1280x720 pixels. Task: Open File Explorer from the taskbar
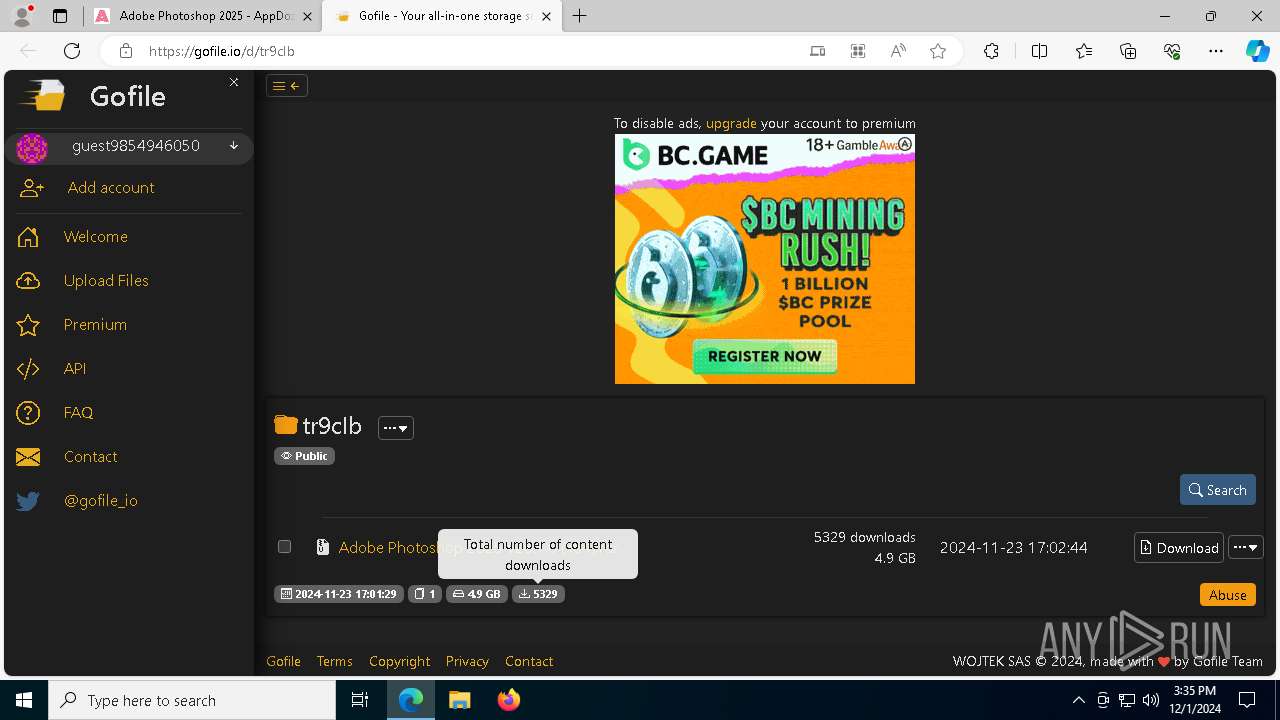459,700
